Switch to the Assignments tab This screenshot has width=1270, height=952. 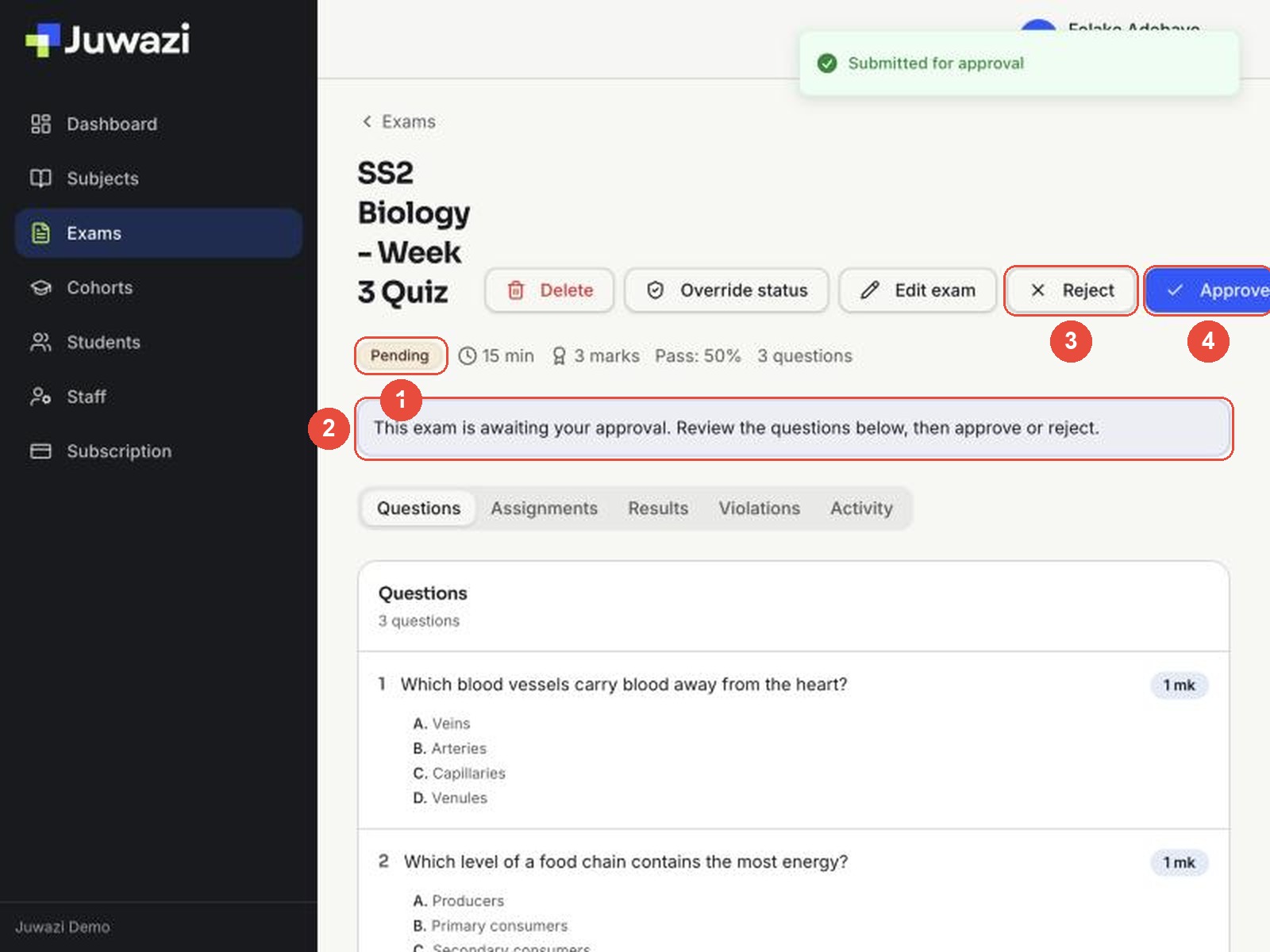pyautogui.click(x=544, y=509)
